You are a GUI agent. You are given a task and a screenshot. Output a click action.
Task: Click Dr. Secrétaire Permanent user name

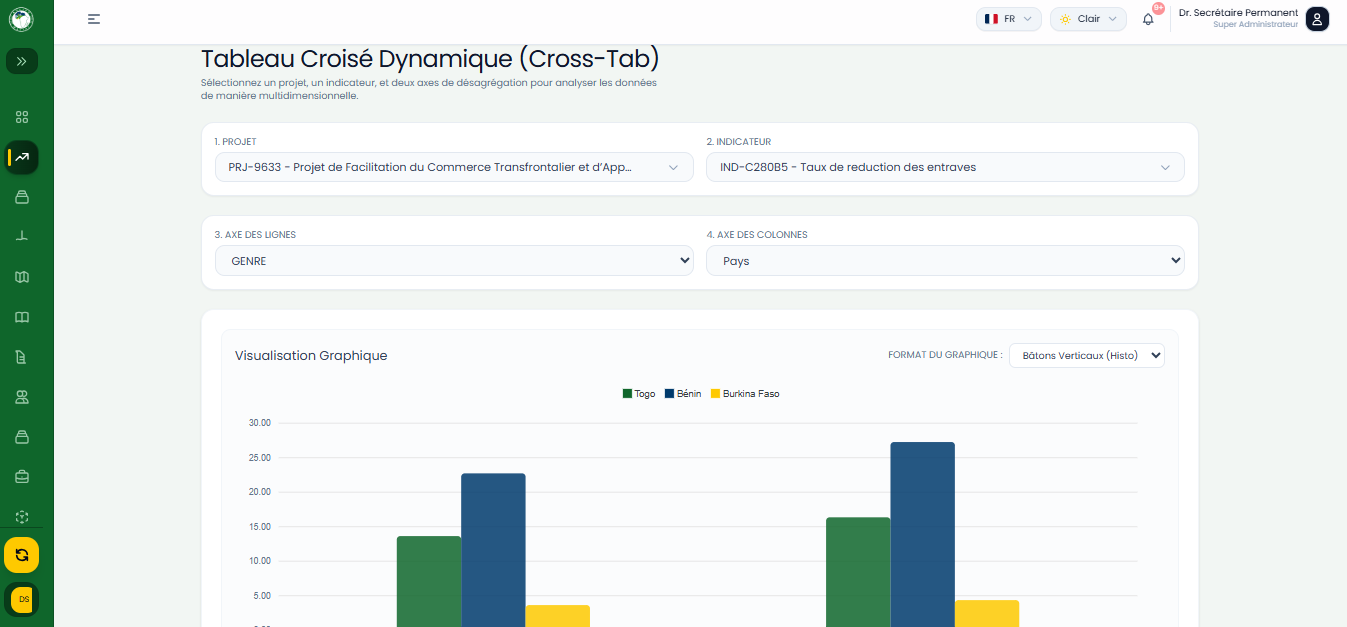[x=1238, y=13]
